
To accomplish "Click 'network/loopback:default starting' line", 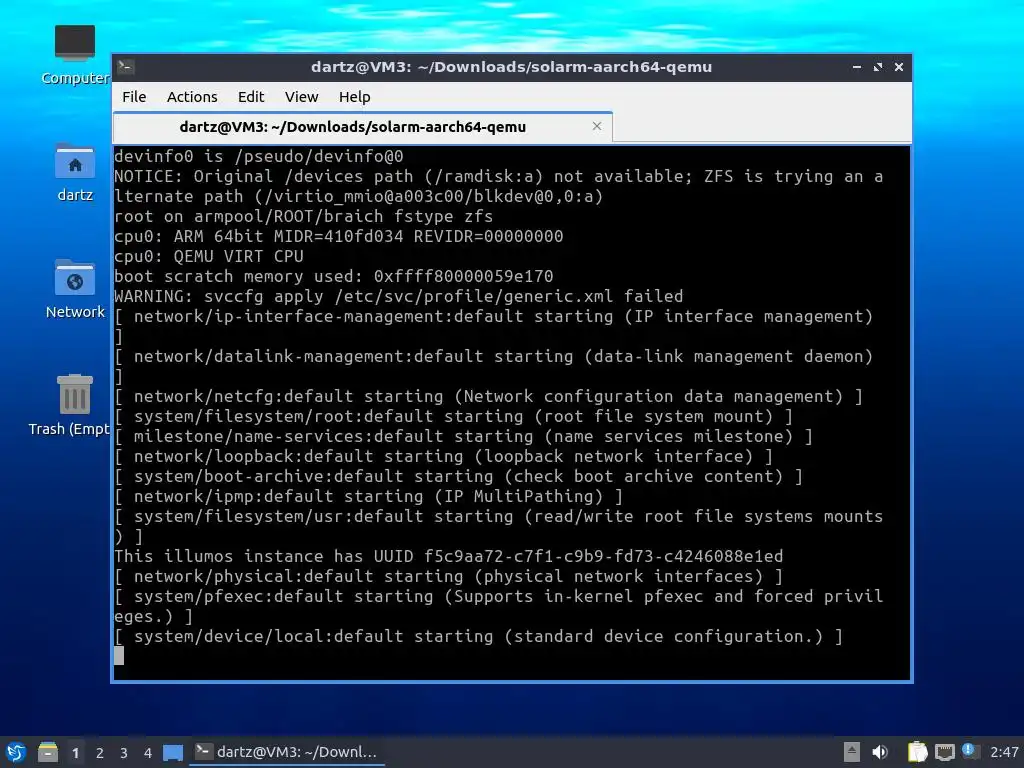I will pos(443,456).
